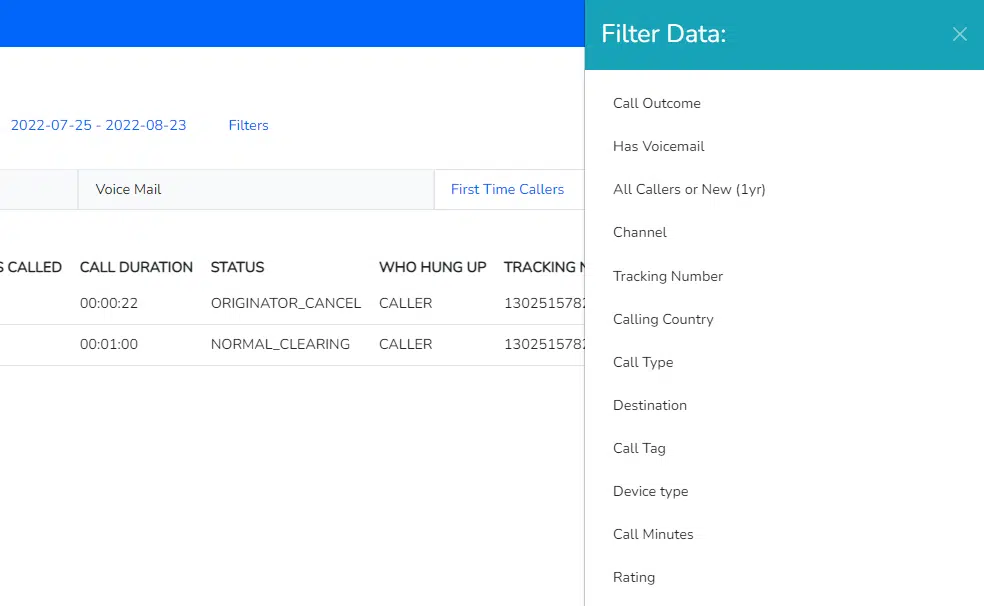Sort by CALL DURATION column header

(136, 267)
